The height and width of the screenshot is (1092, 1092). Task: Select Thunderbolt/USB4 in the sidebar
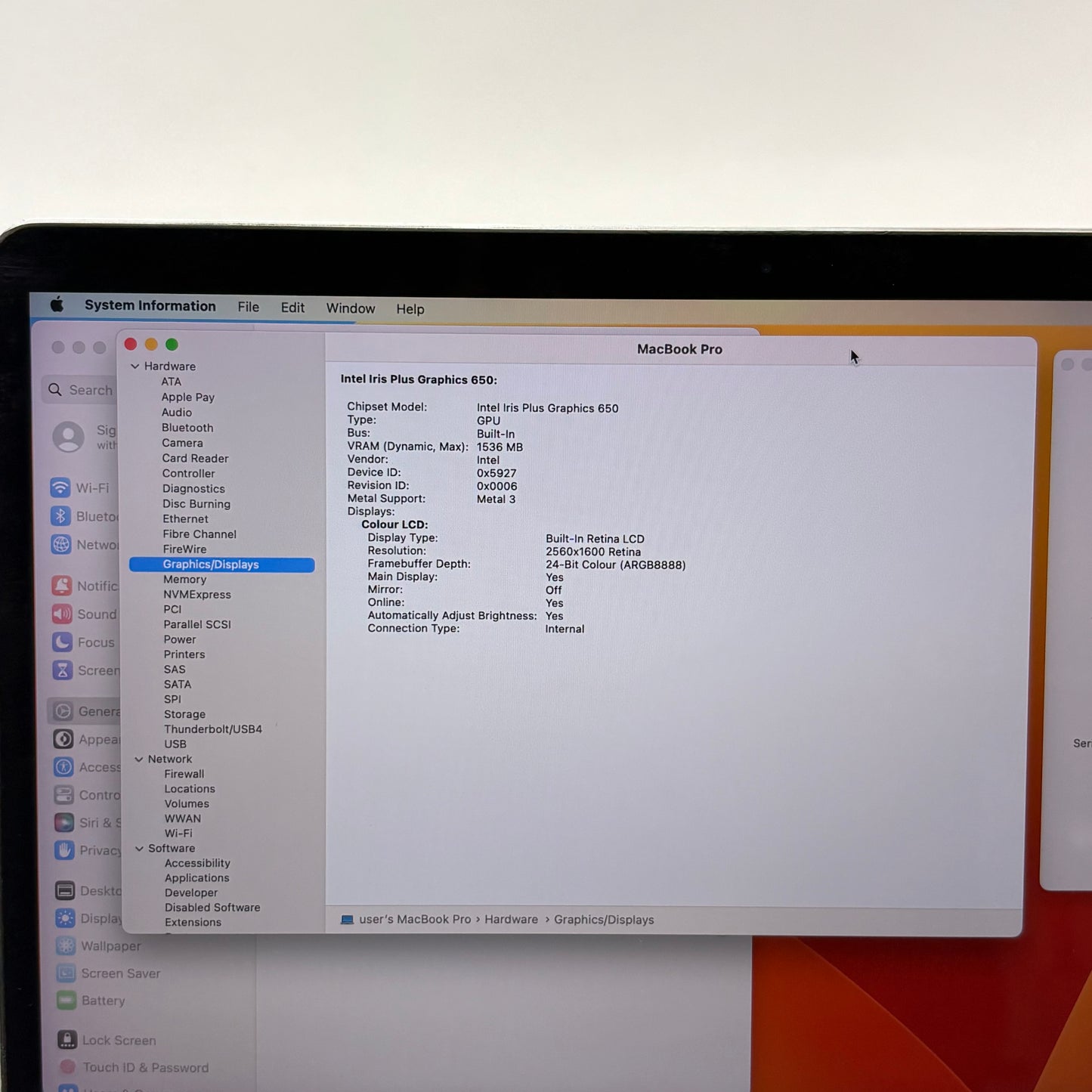213,729
